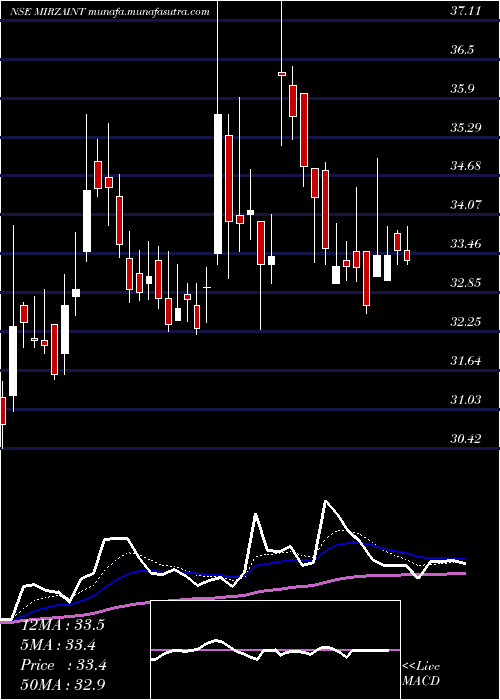Select the 35.9 price axis label

click(x=462, y=88)
